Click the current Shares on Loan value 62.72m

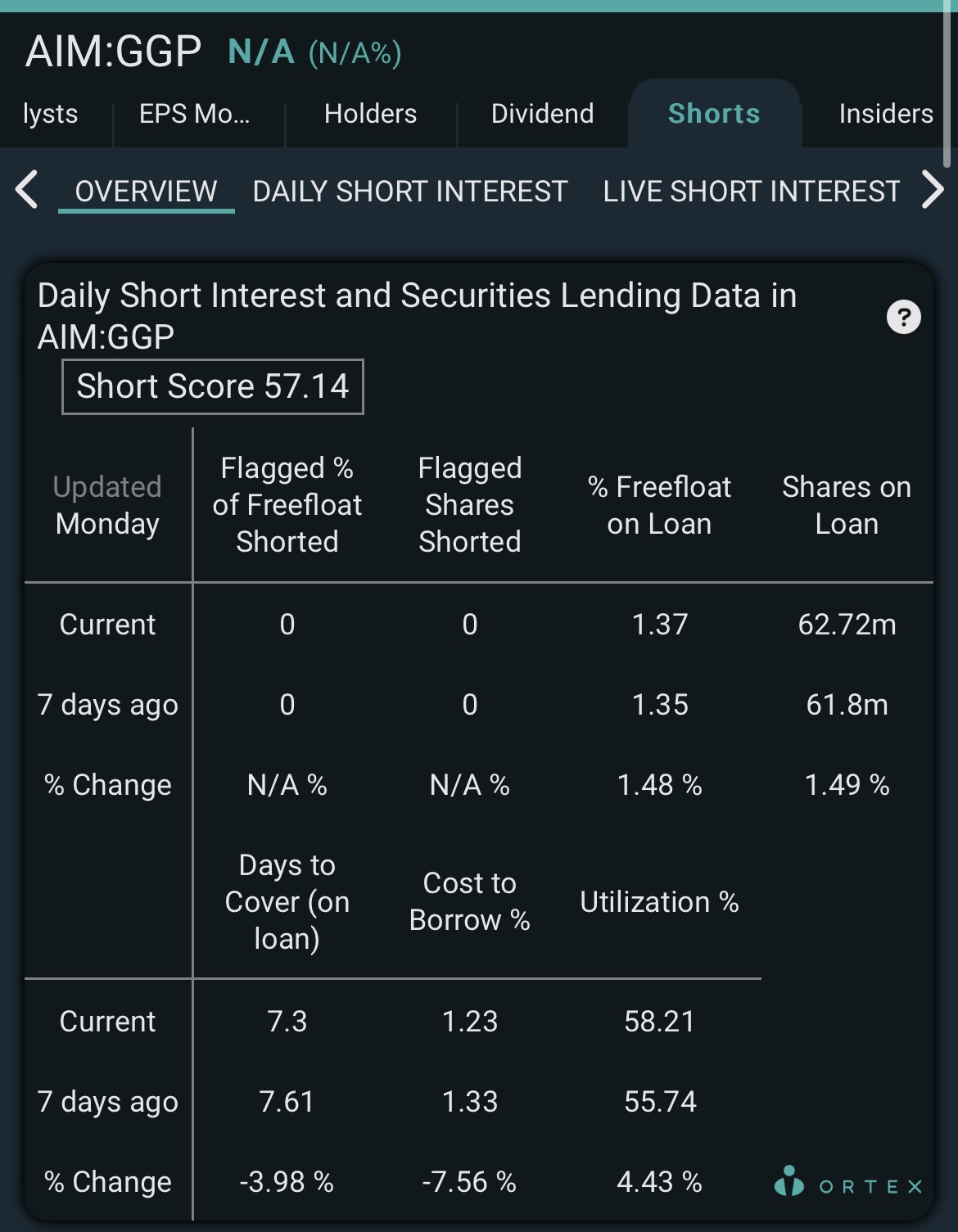tap(847, 625)
